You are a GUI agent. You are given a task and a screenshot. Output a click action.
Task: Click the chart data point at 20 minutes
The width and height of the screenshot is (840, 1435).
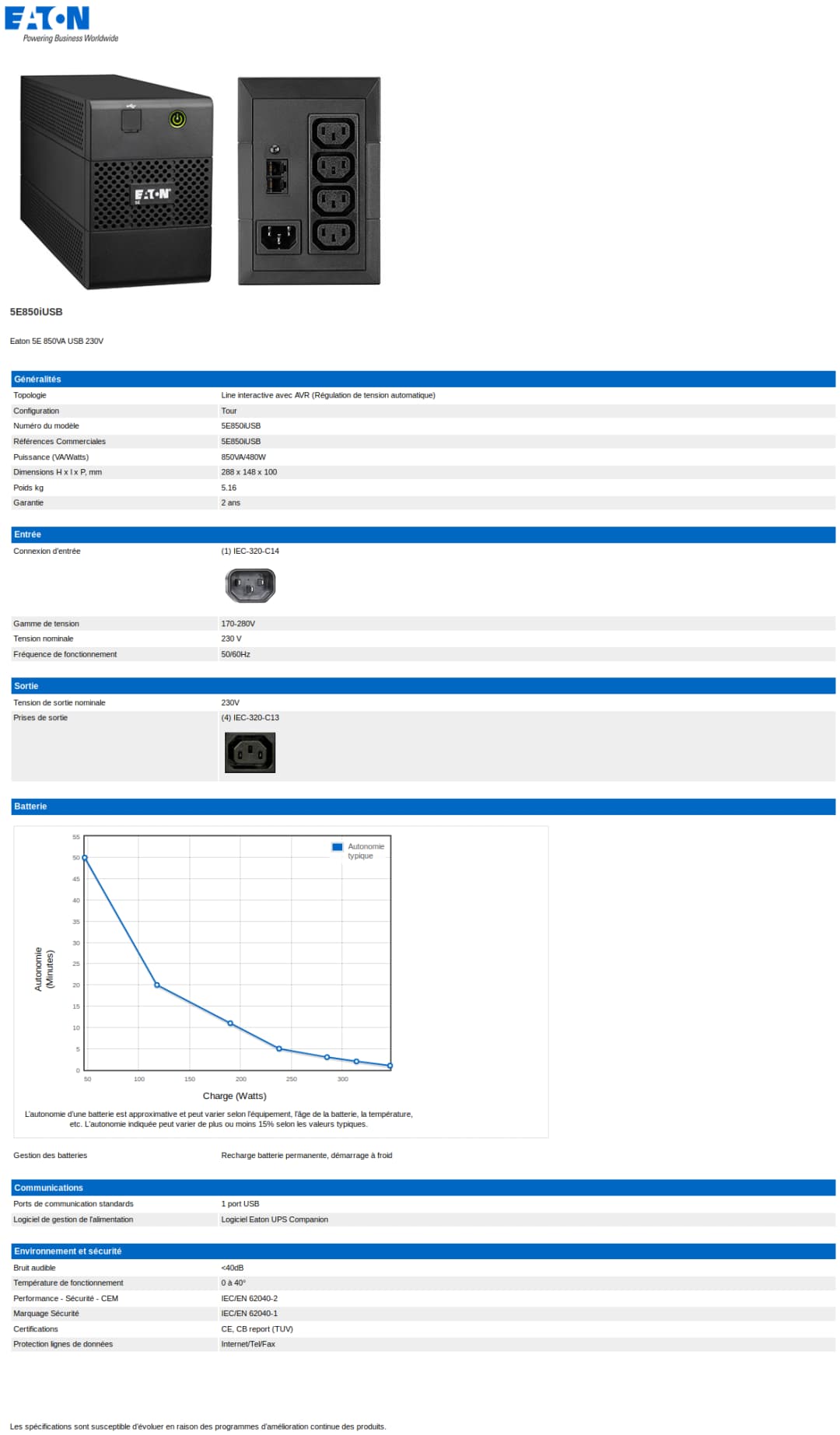click(157, 985)
